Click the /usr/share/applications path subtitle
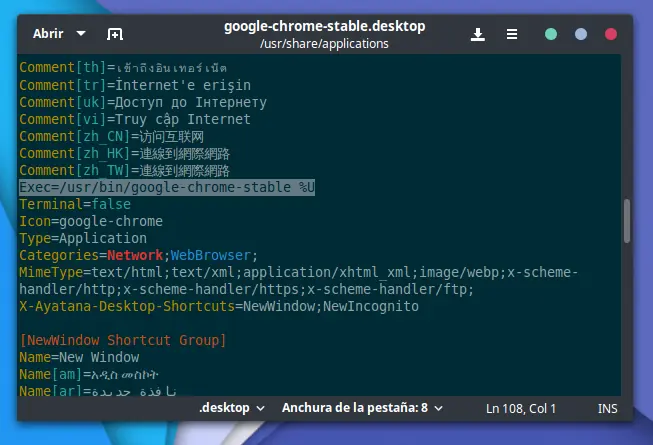This screenshot has width=653, height=445. (x=324, y=44)
